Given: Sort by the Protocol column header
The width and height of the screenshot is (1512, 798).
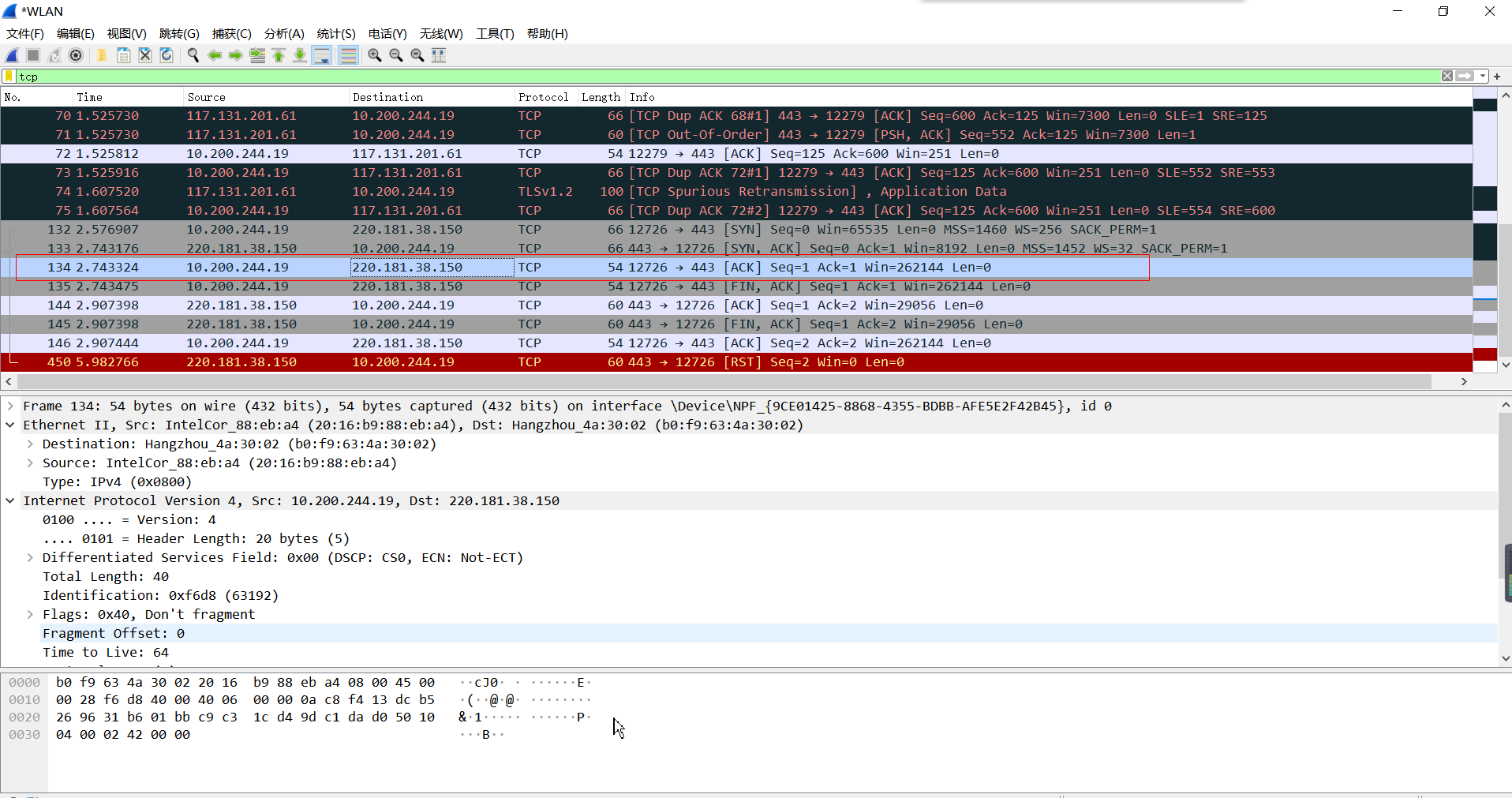Looking at the screenshot, I should (x=546, y=97).
